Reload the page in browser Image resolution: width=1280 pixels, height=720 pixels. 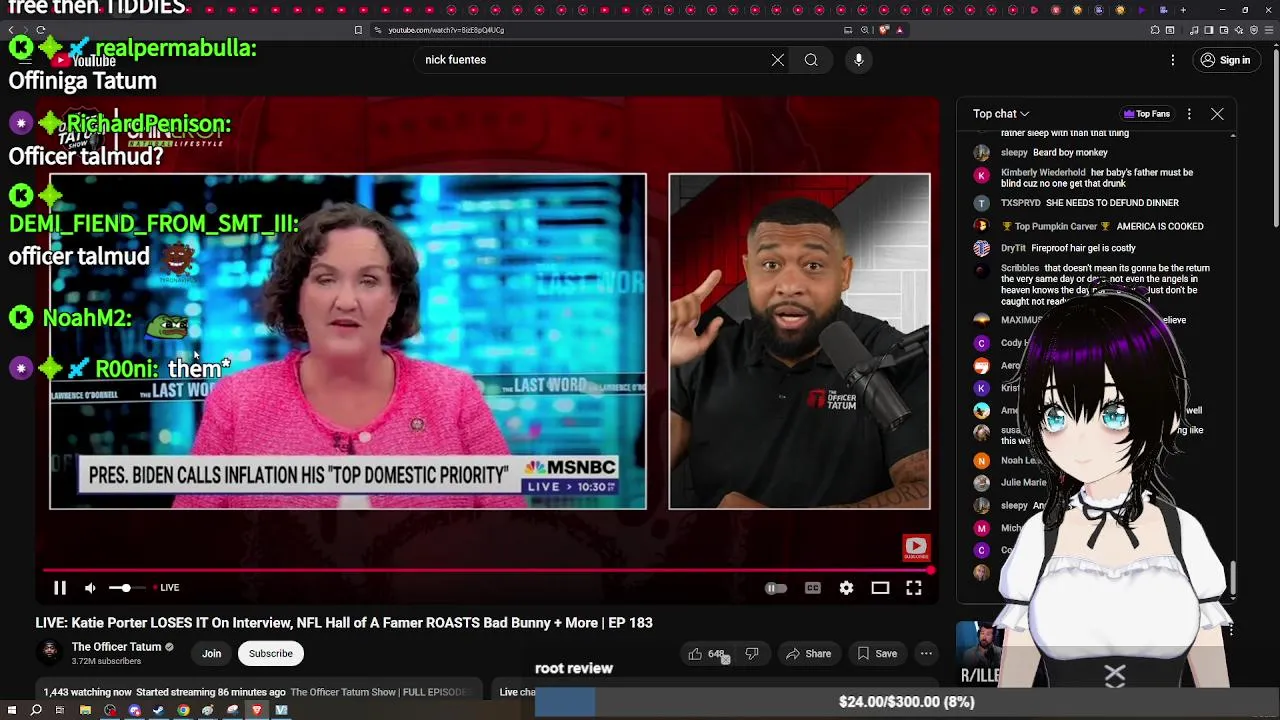[x=40, y=30]
